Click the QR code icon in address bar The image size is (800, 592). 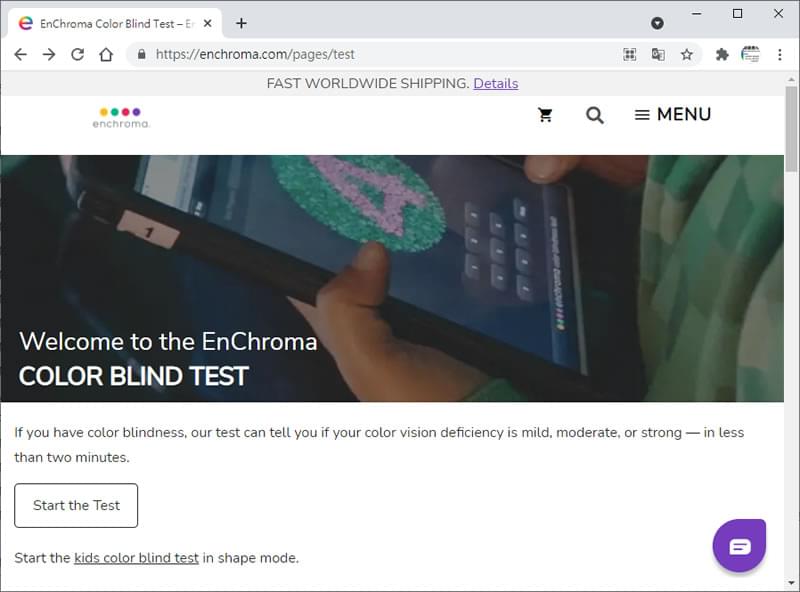click(630, 55)
